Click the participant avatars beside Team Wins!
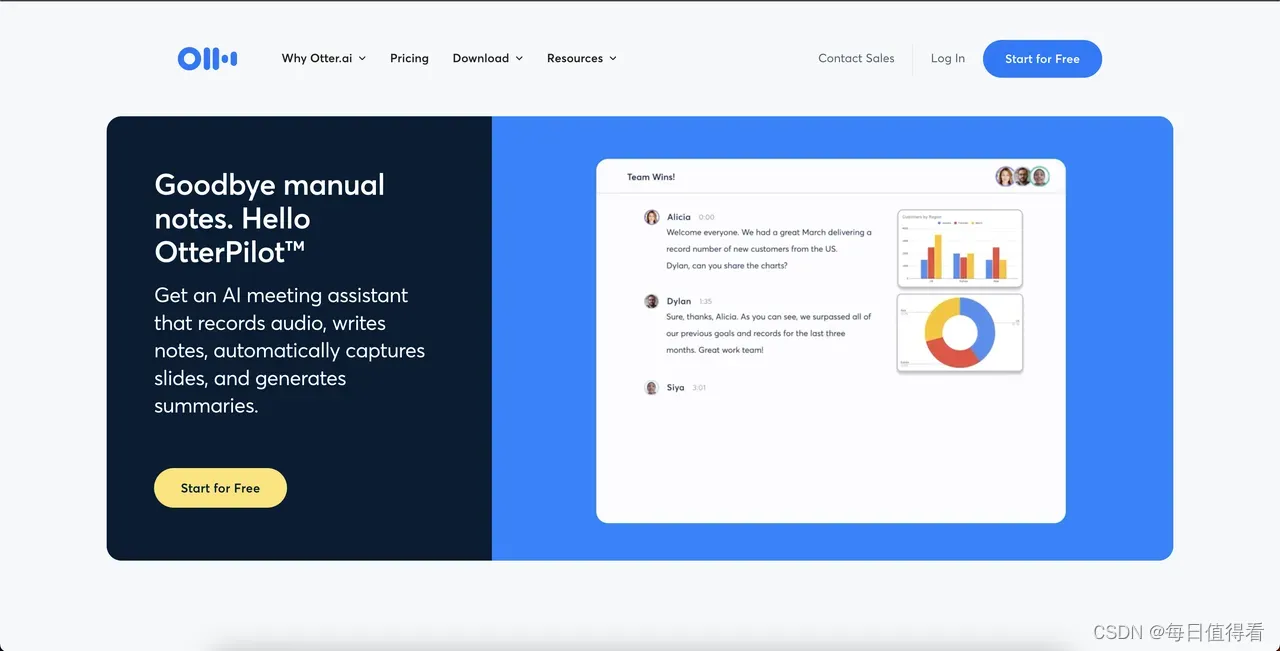 (1022, 177)
